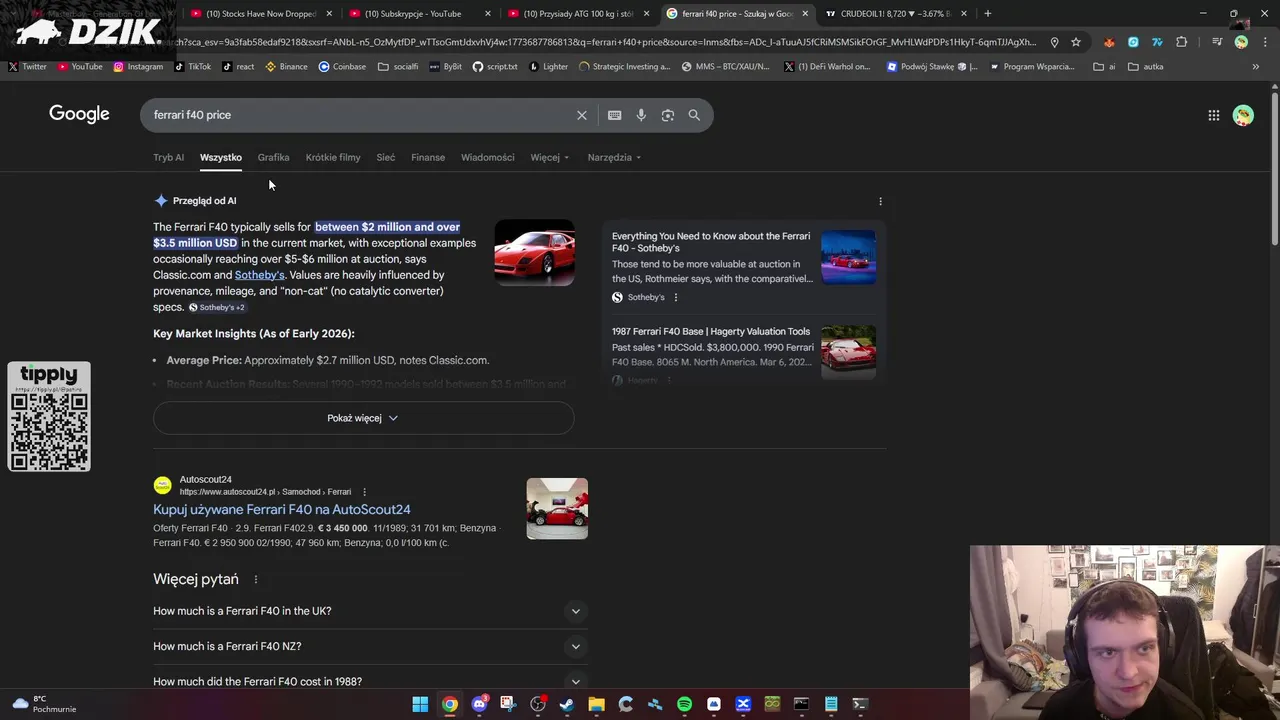
Task: Switch to the Finanse tab
Action: pyautogui.click(x=428, y=157)
